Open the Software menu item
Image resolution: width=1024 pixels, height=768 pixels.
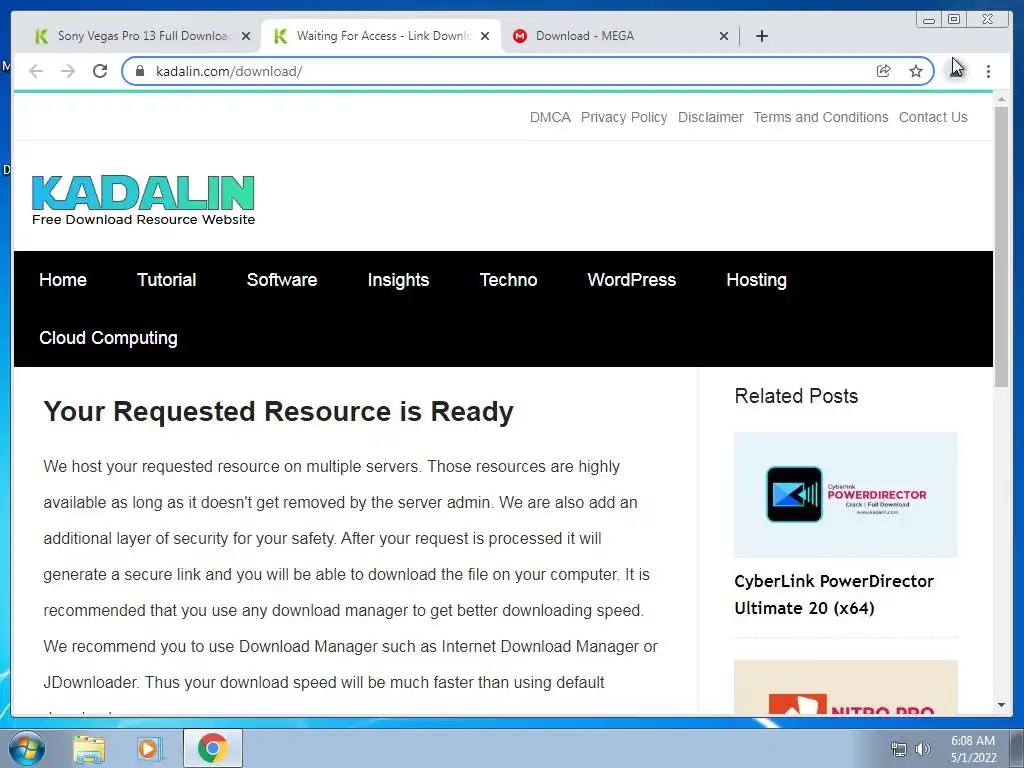click(281, 280)
